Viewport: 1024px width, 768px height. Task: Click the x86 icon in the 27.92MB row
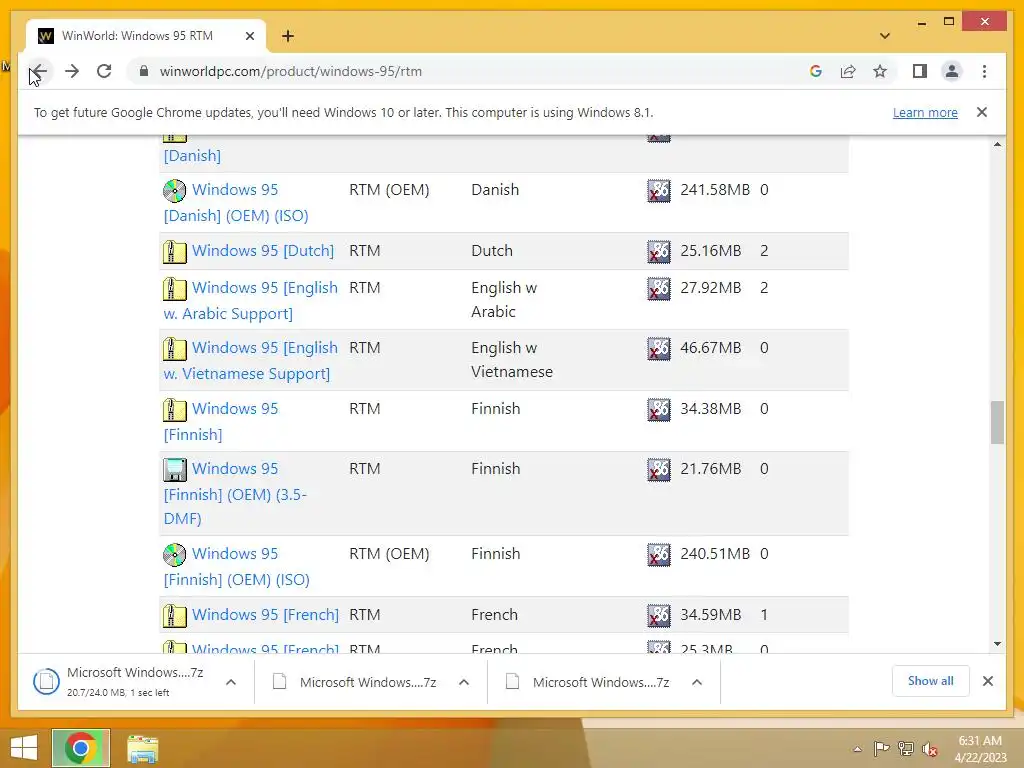659,289
